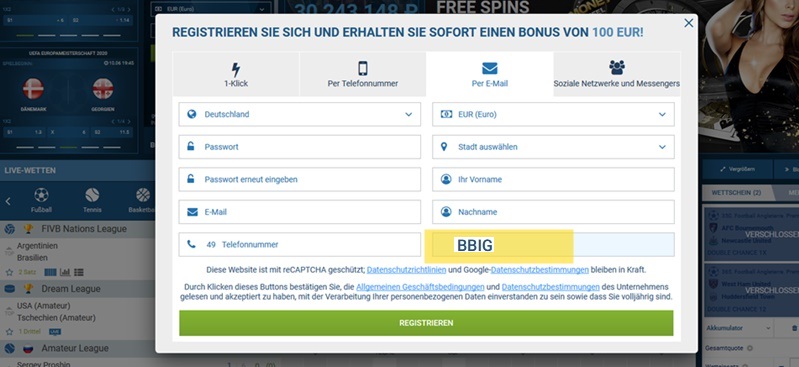Go to previous sports with left arrow
The height and width of the screenshot is (367, 799).
8,201
